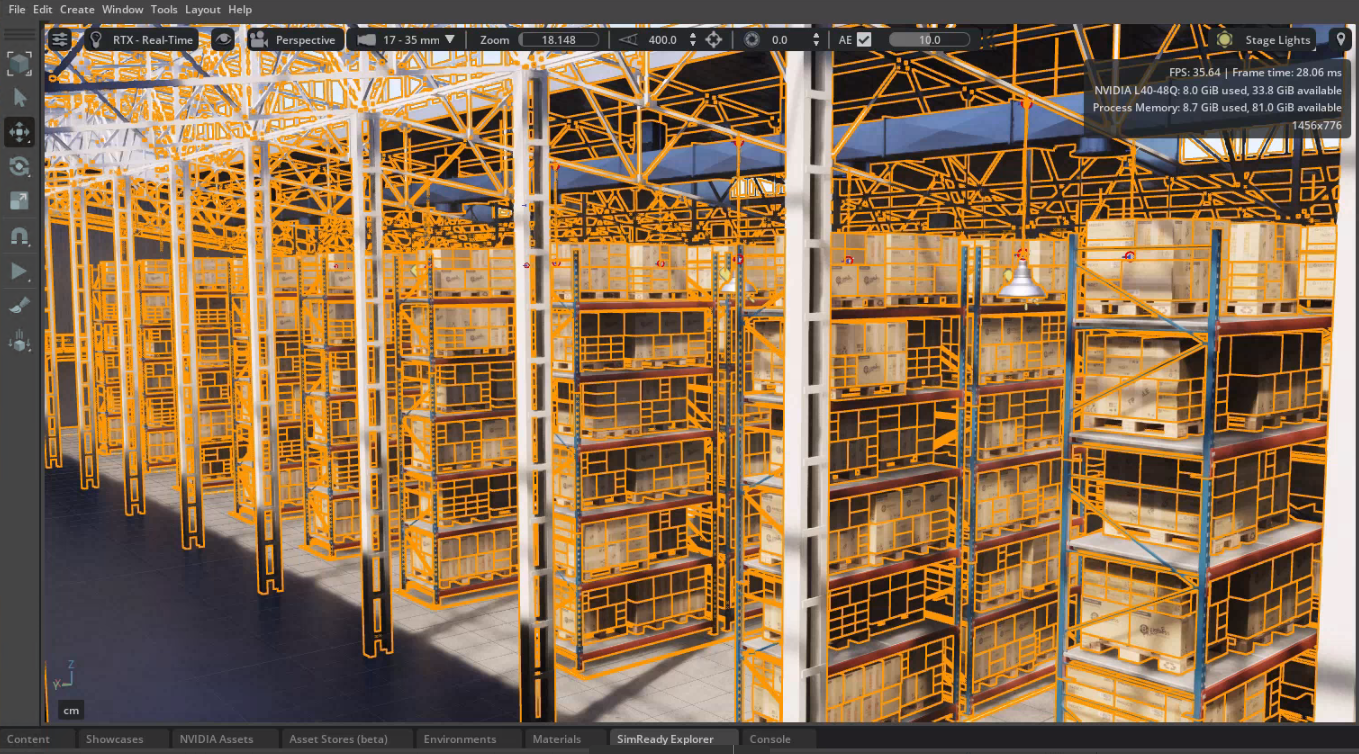Screen dimensions: 1359x754
Task: Click the focus distance field 400.0
Action: point(662,40)
